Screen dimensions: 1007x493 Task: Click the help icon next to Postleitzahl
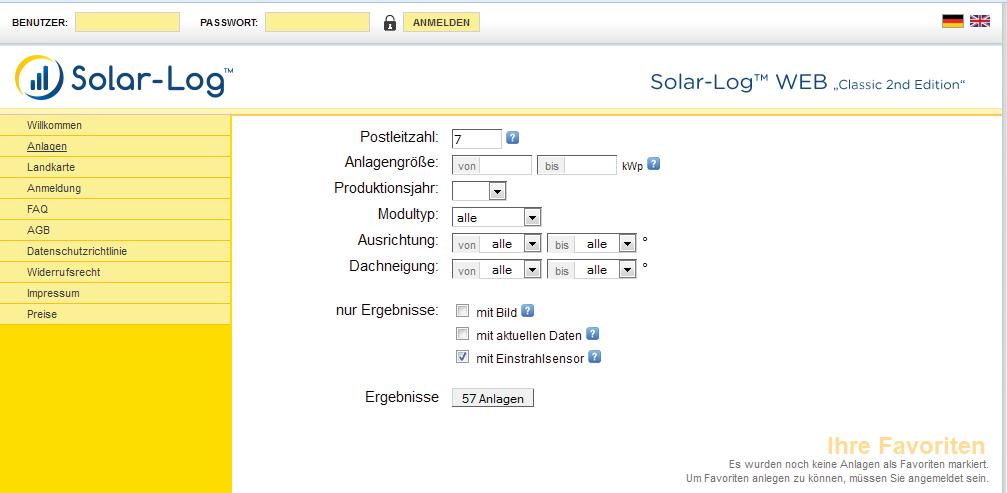(512, 137)
